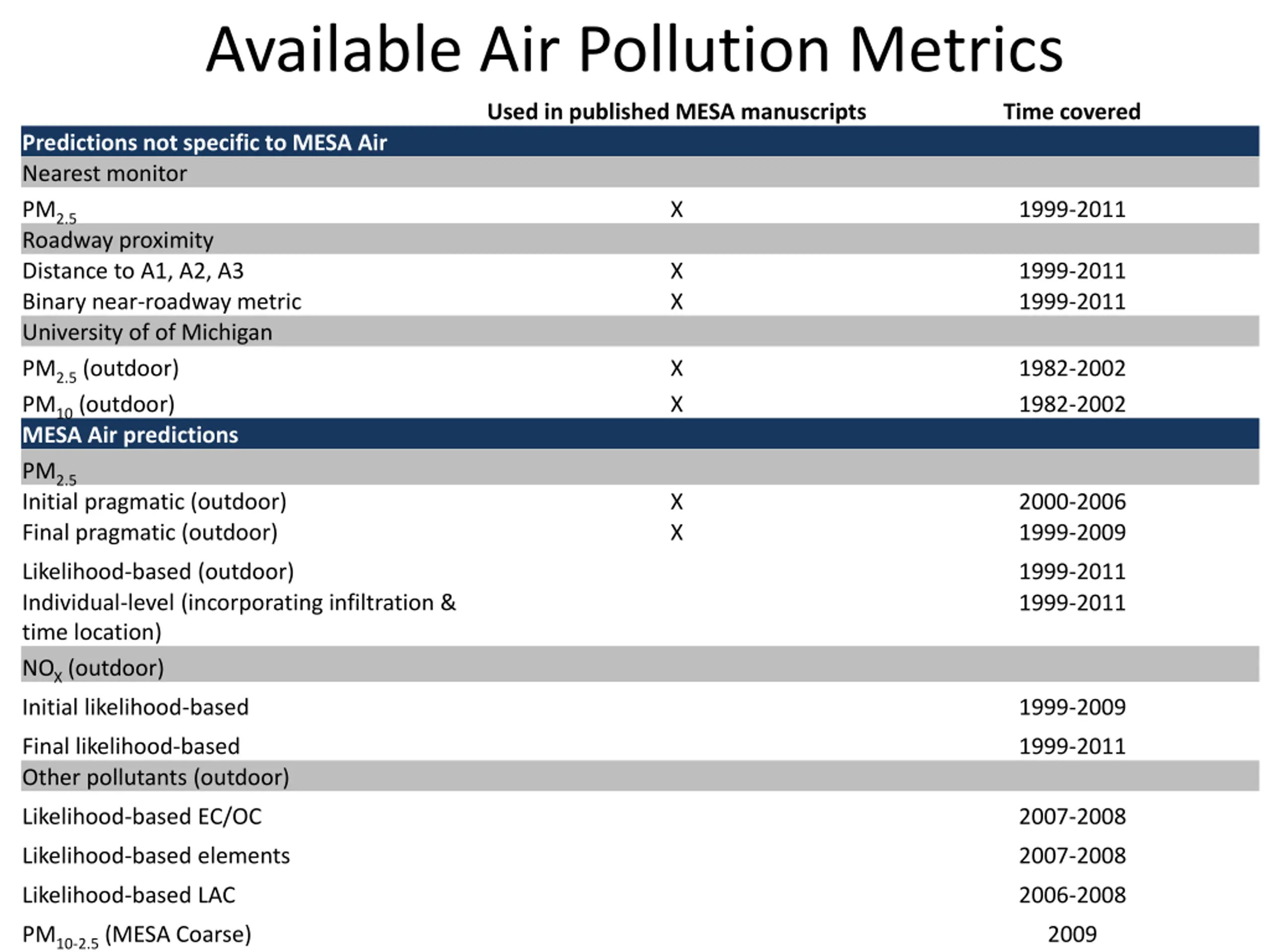Screen dimensions: 1270x952
Task: Select the 'Final pragmatic (outdoor)' row label
Action: pos(150,533)
